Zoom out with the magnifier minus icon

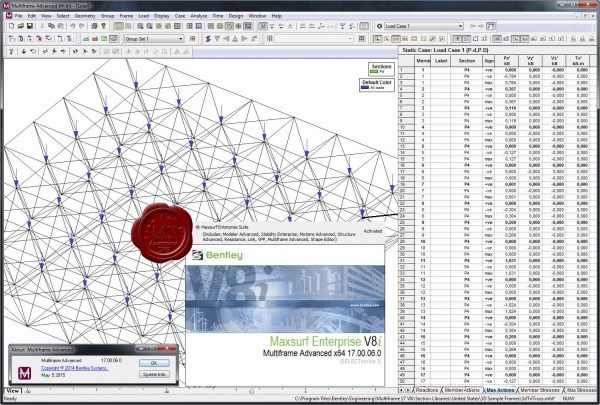click(150, 26)
